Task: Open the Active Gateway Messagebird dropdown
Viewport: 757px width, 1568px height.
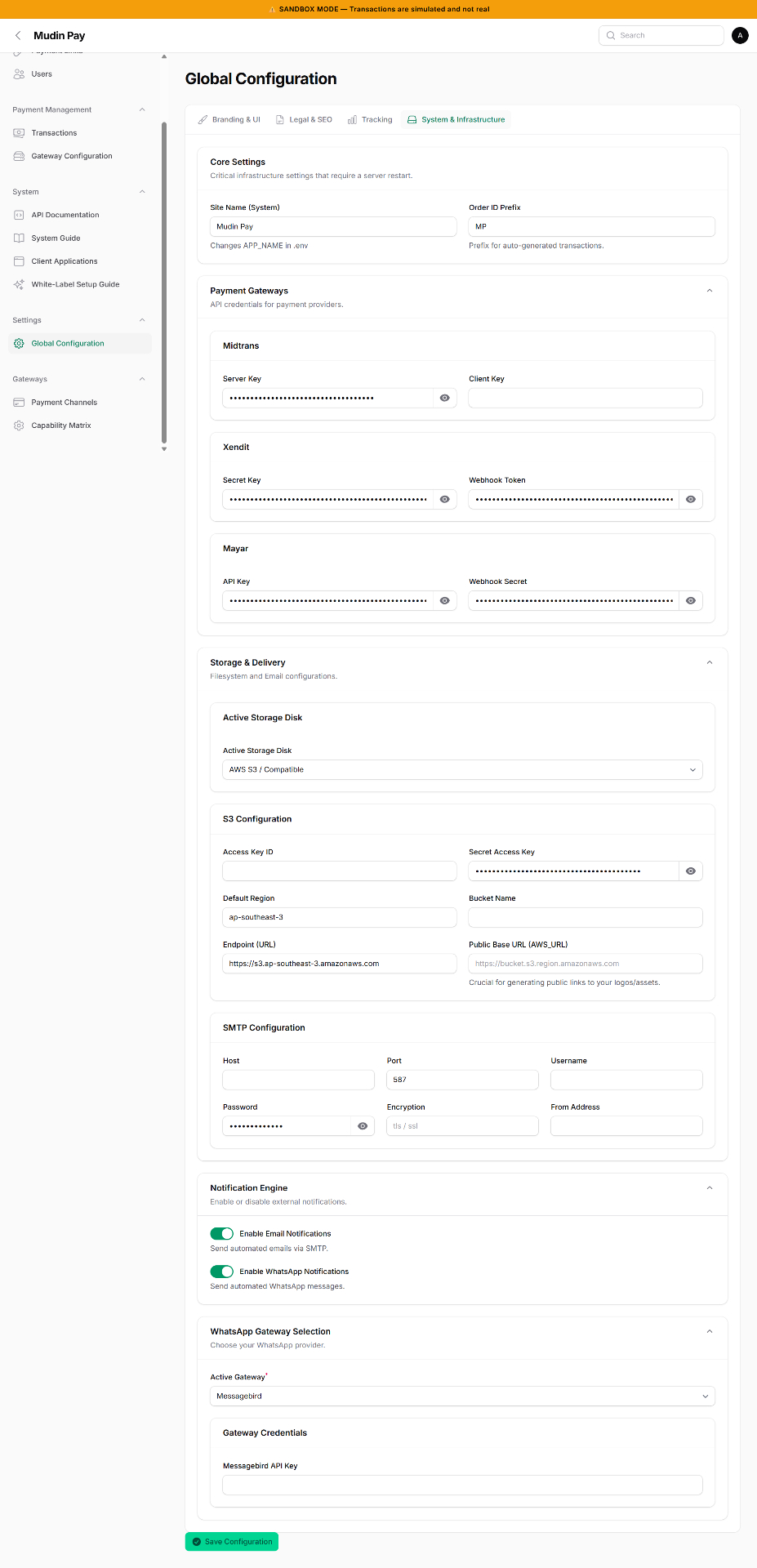Action: pos(462,1396)
